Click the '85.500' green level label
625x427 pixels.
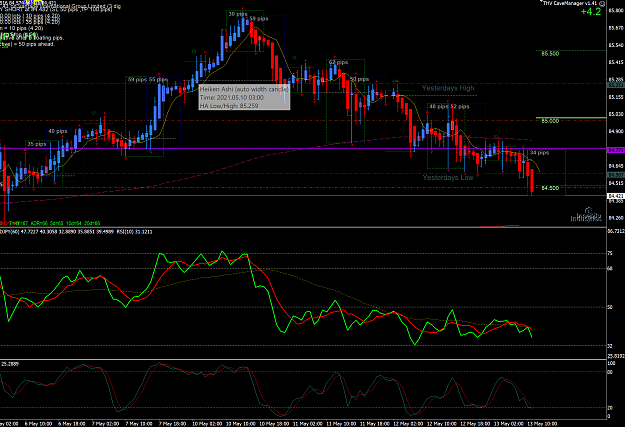pos(550,53)
